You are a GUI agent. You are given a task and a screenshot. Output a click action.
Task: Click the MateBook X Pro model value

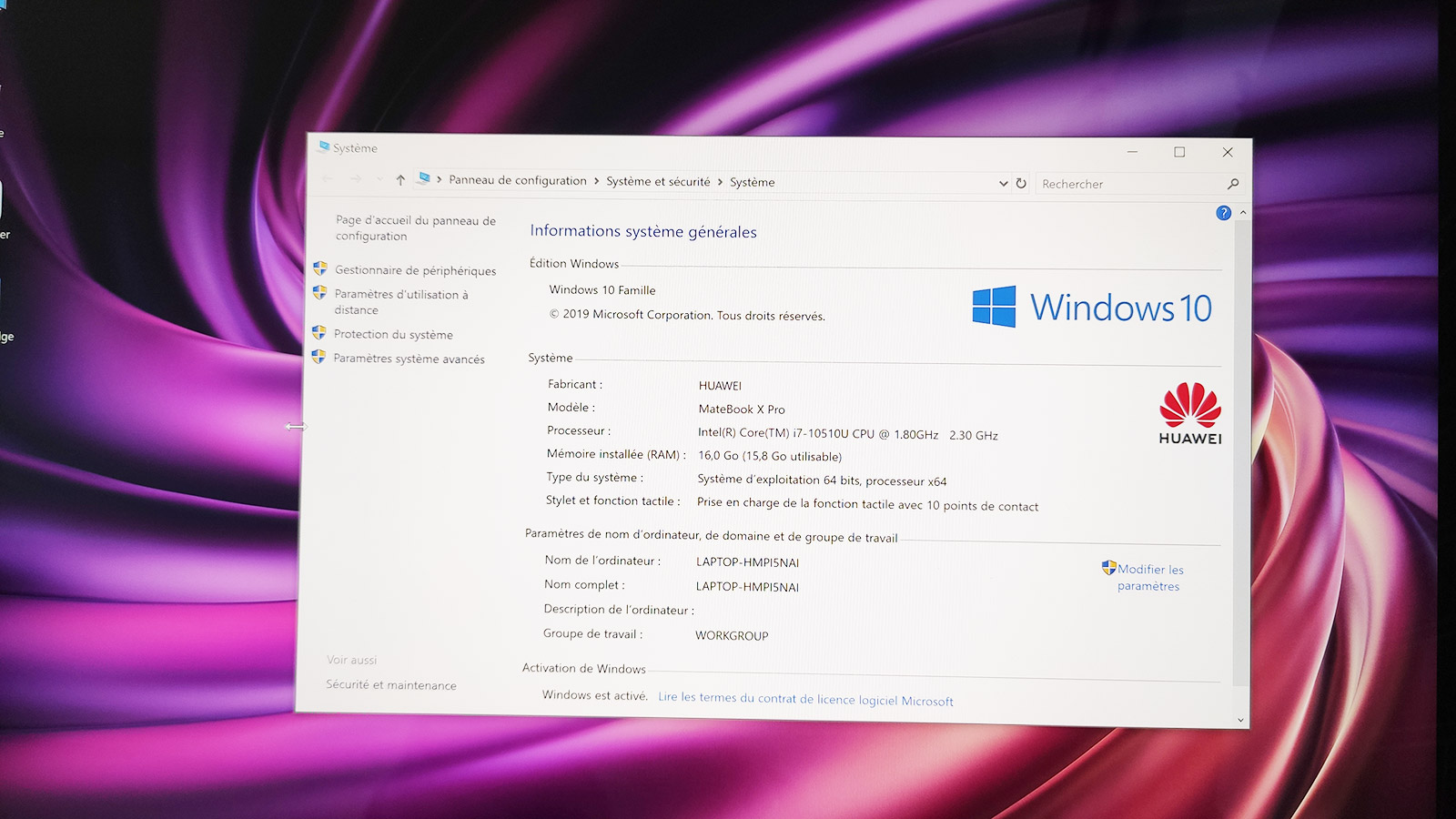click(x=742, y=409)
